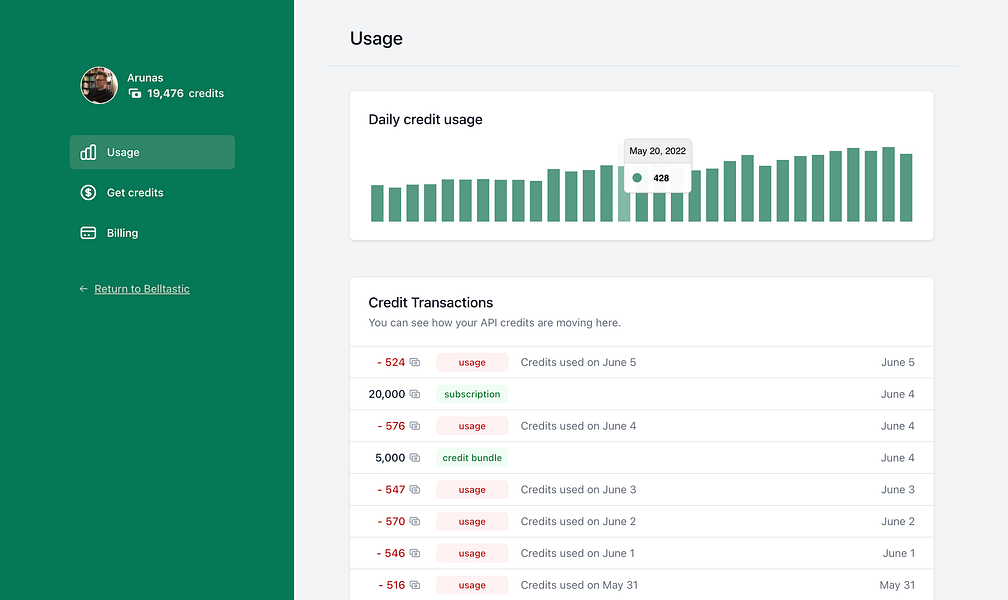Click the Usage page title
Image resolution: width=1008 pixels, height=600 pixels.
point(376,39)
